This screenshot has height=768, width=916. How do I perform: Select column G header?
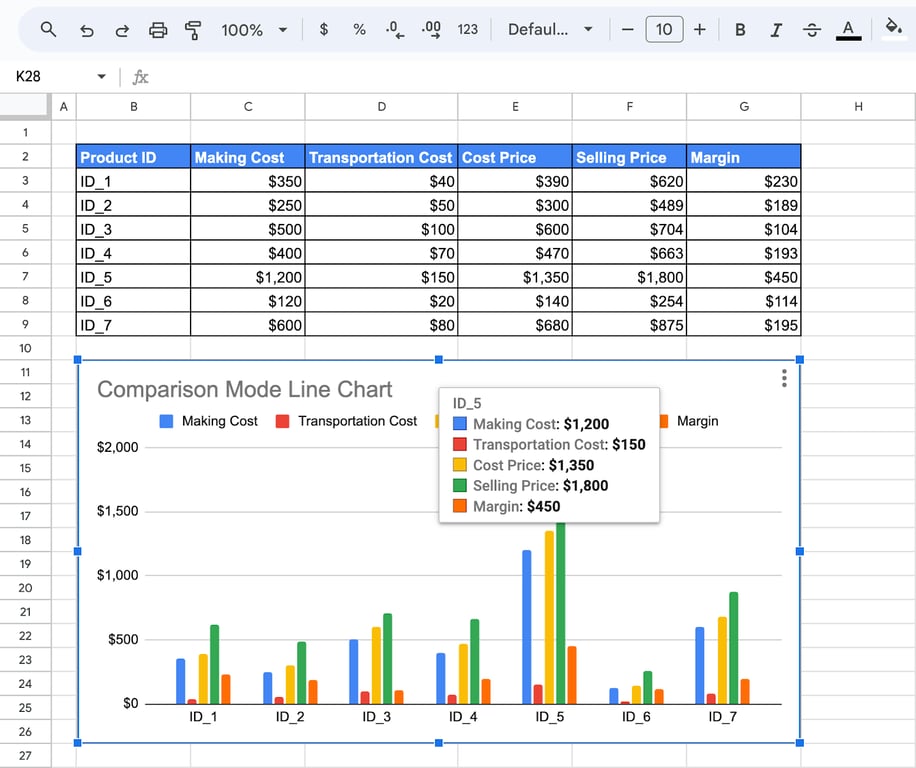coord(744,106)
